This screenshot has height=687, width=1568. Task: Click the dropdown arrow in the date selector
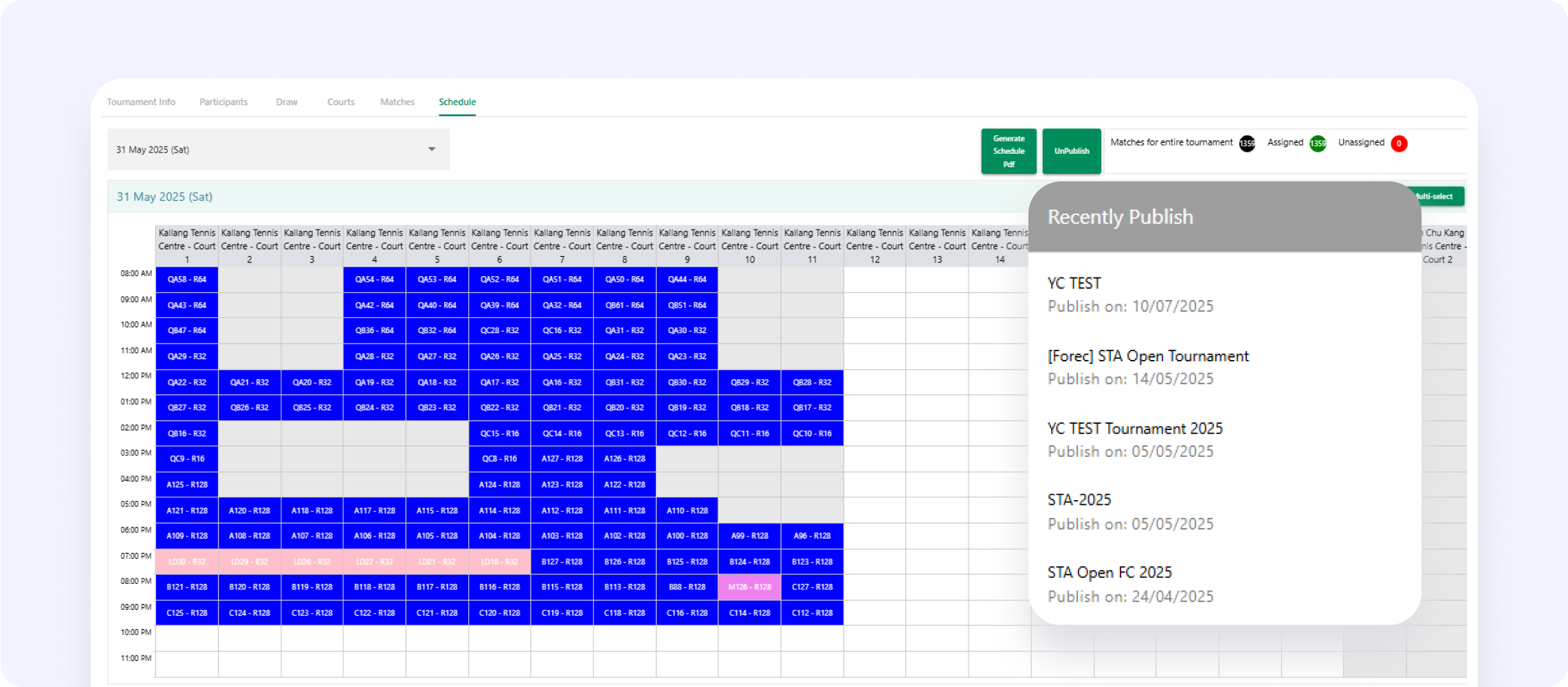point(432,149)
